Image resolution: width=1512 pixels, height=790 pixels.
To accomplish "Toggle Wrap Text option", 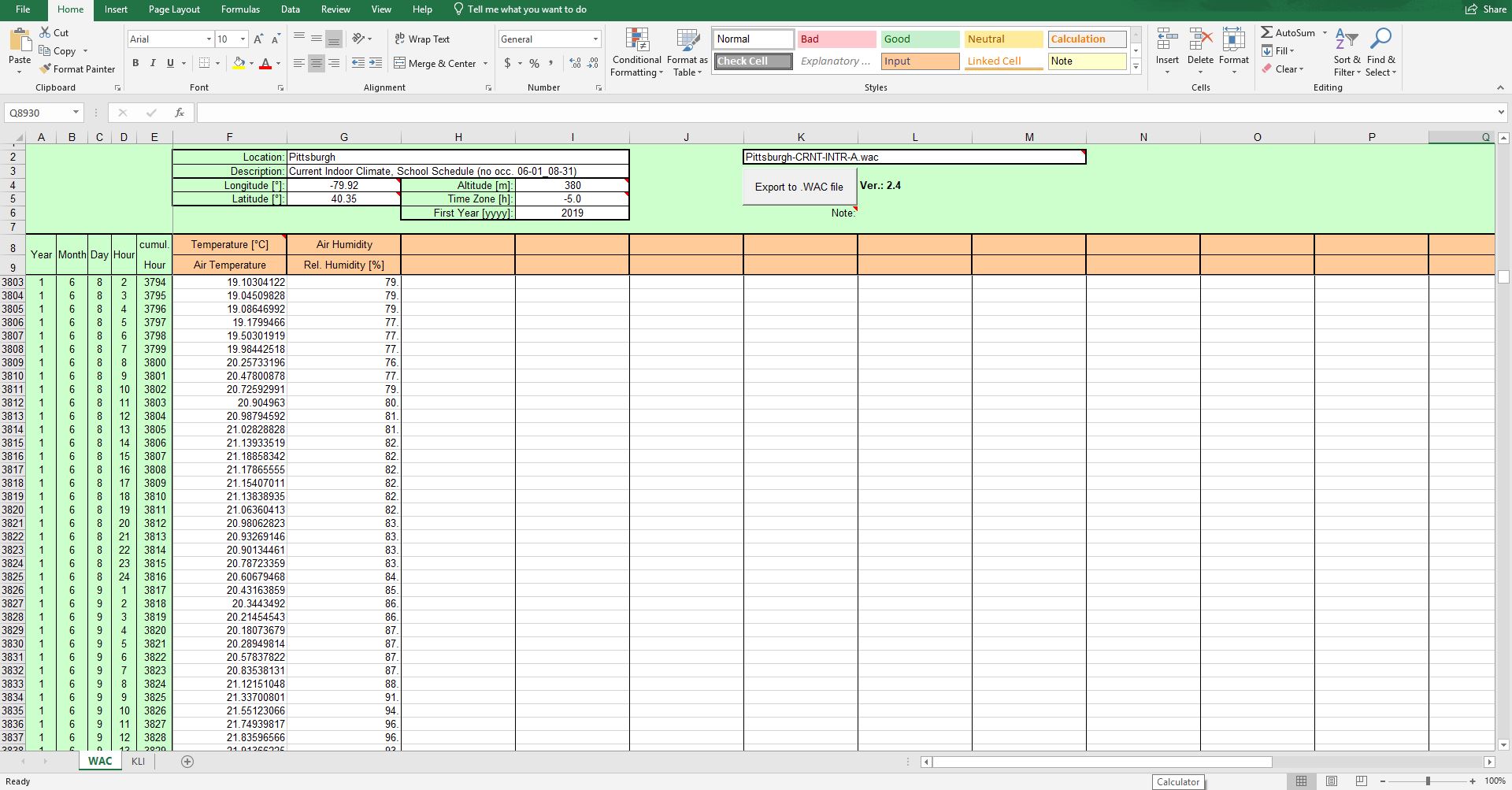I will [x=422, y=39].
